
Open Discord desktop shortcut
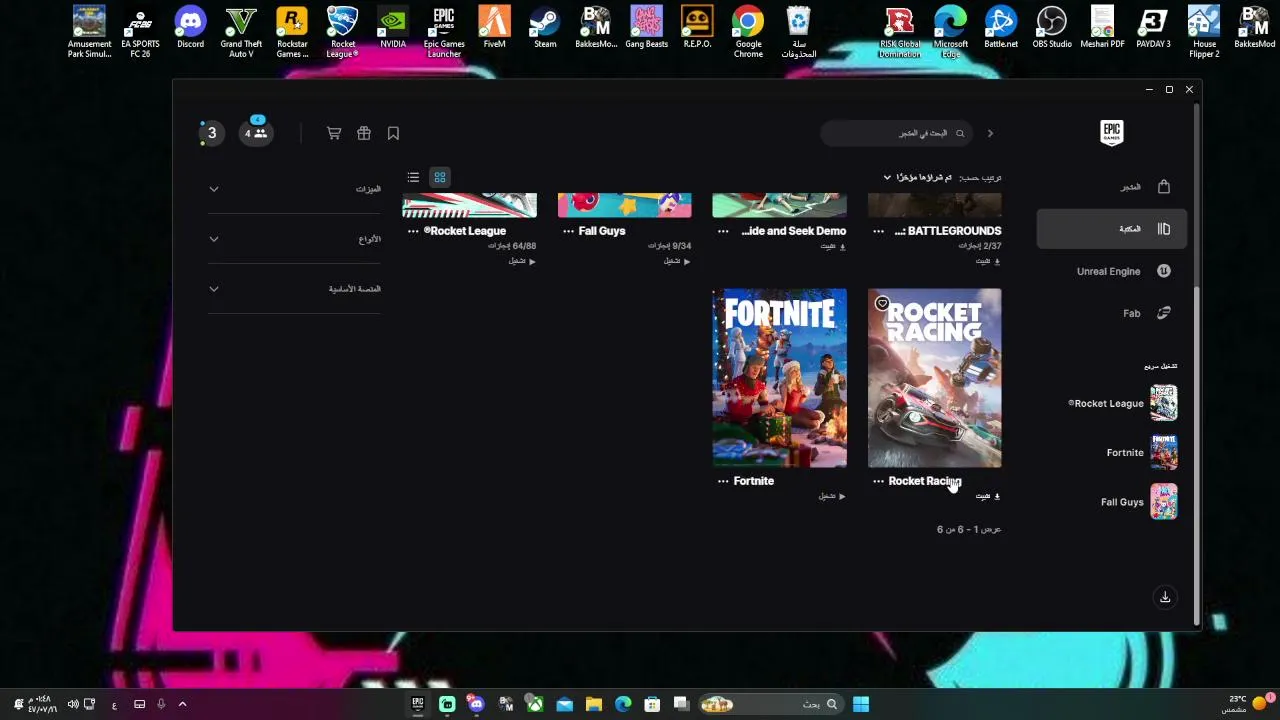pyautogui.click(x=190, y=28)
